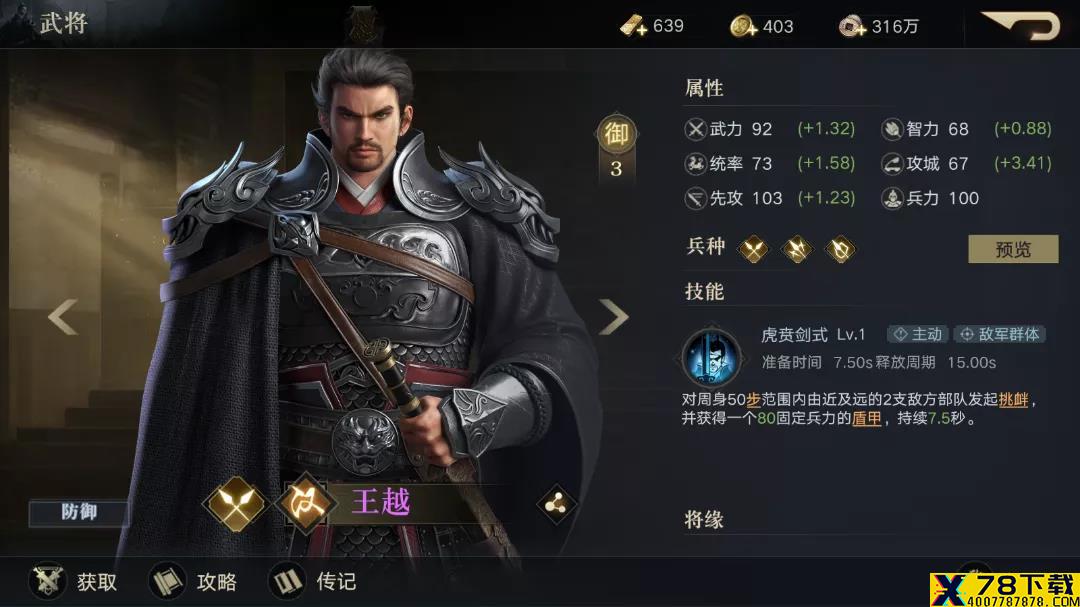Click the return arrow back button
The height and width of the screenshot is (607, 1080).
tap(1021, 25)
